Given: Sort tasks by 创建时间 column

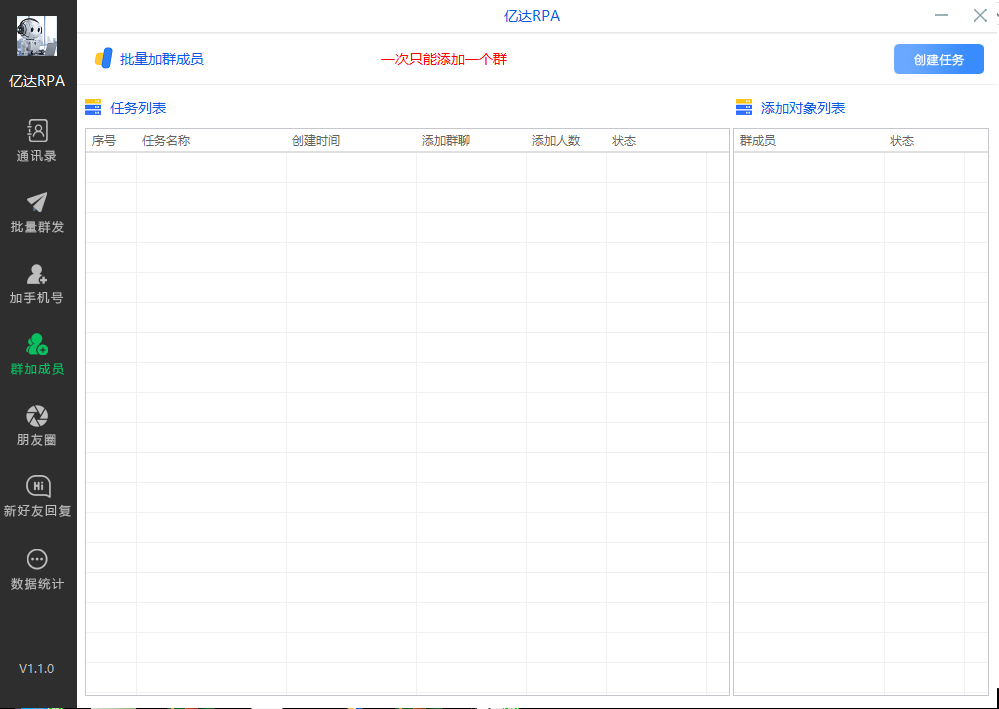Looking at the screenshot, I should 316,141.
